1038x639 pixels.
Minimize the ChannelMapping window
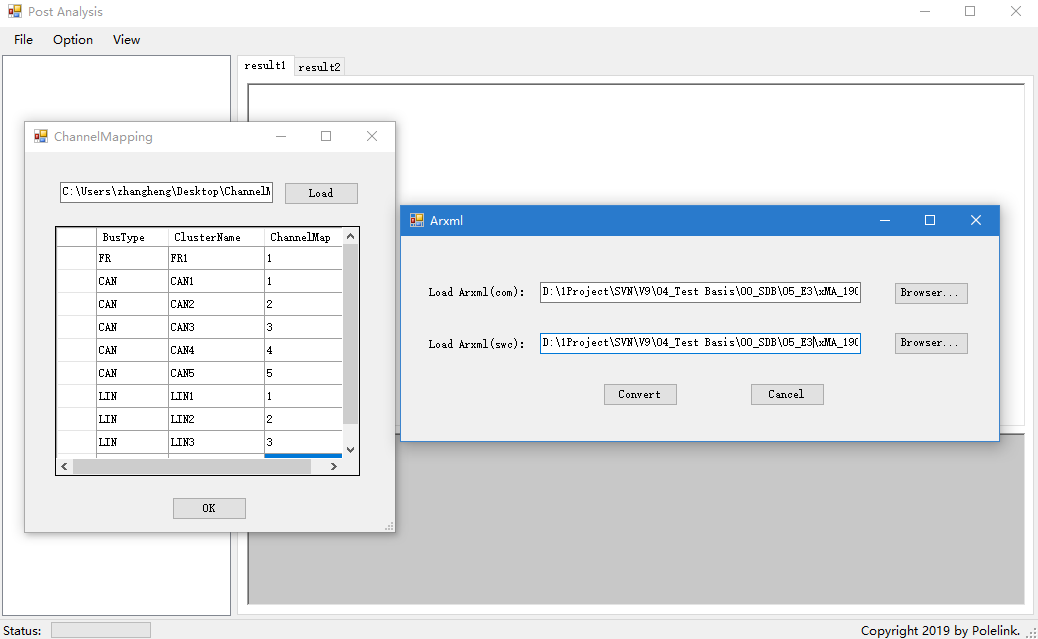coord(281,136)
